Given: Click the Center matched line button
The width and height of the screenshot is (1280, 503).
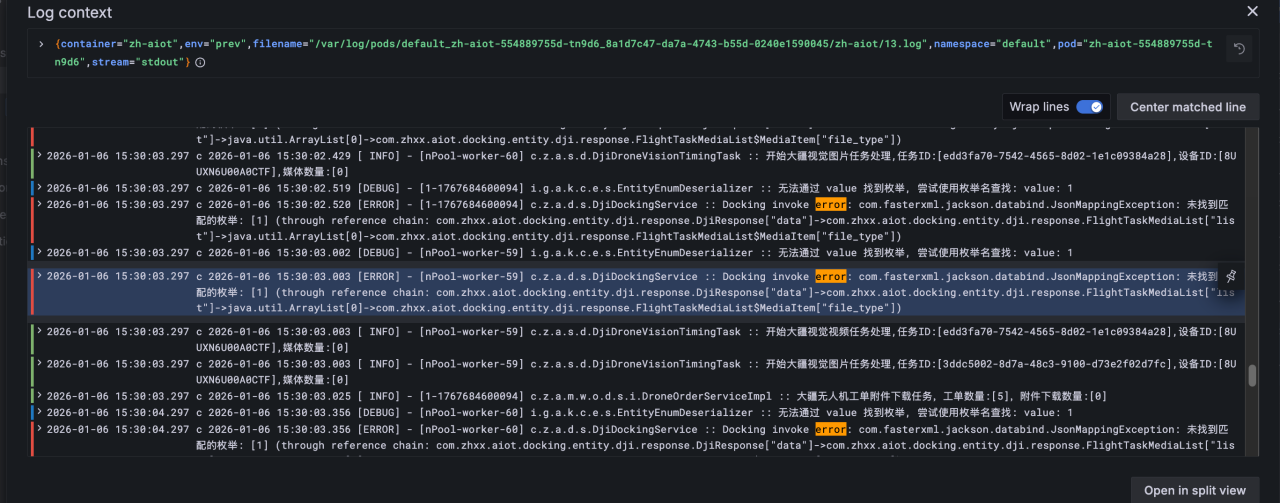Looking at the screenshot, I should tap(1187, 107).
